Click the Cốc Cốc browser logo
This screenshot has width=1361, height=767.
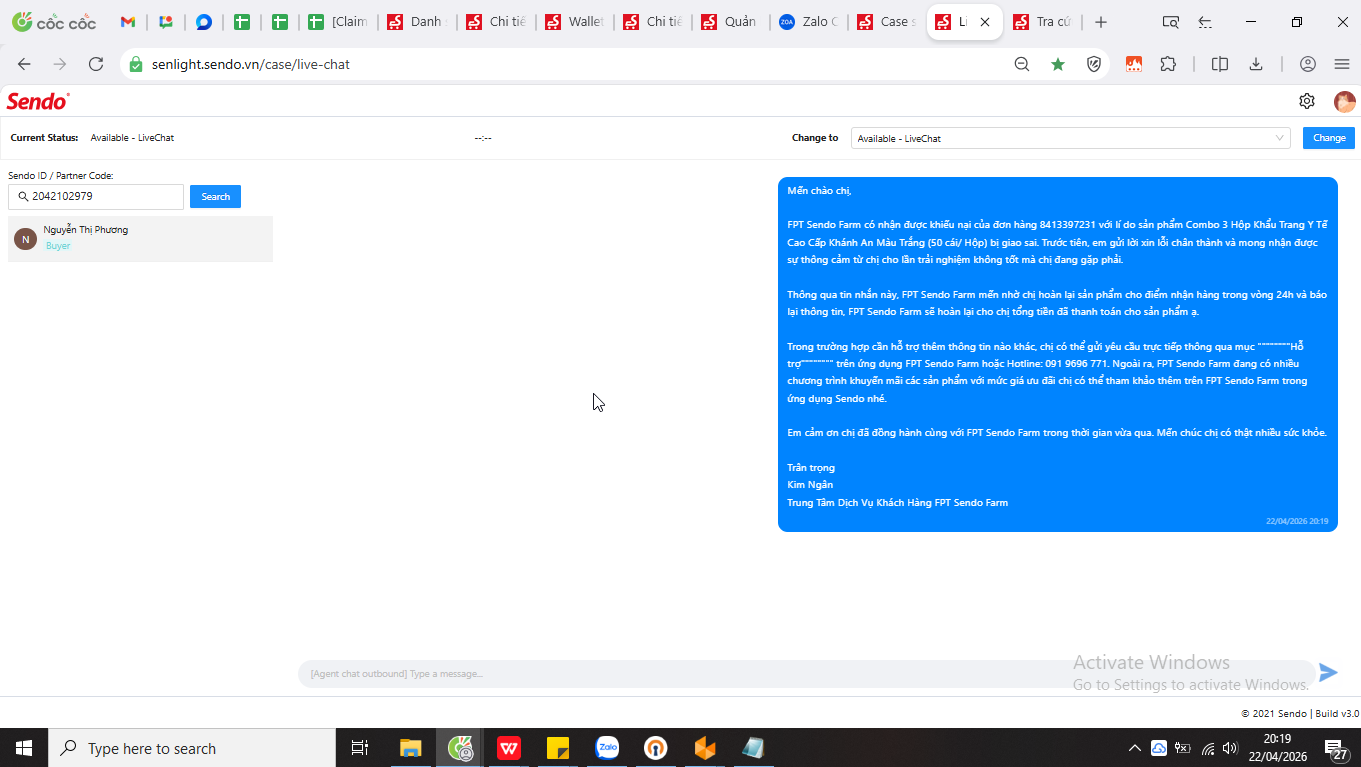(x=52, y=22)
